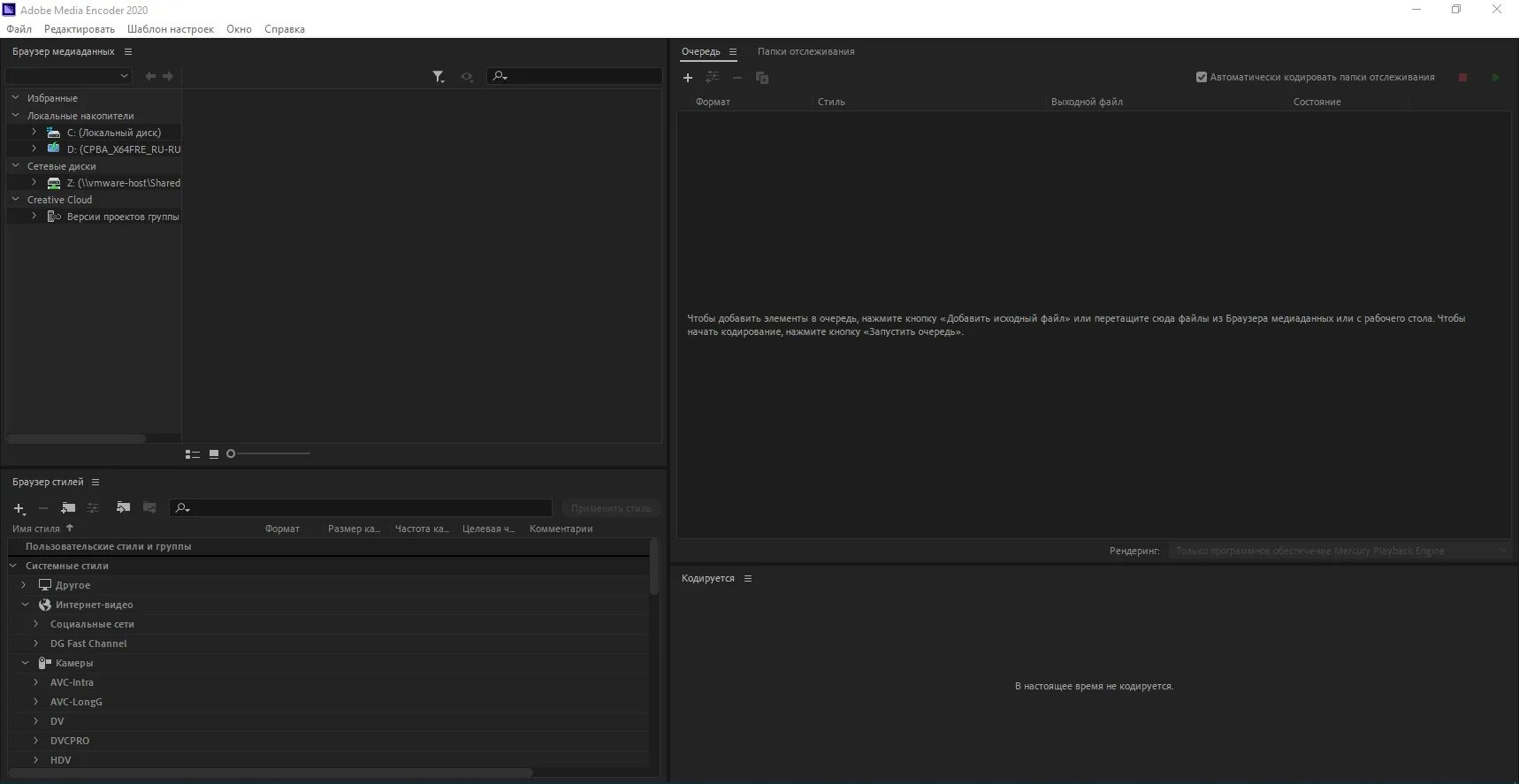Viewport: 1519px width, 784px height.
Task: Expand the AVC-Intra preset folder
Action: [x=36, y=682]
